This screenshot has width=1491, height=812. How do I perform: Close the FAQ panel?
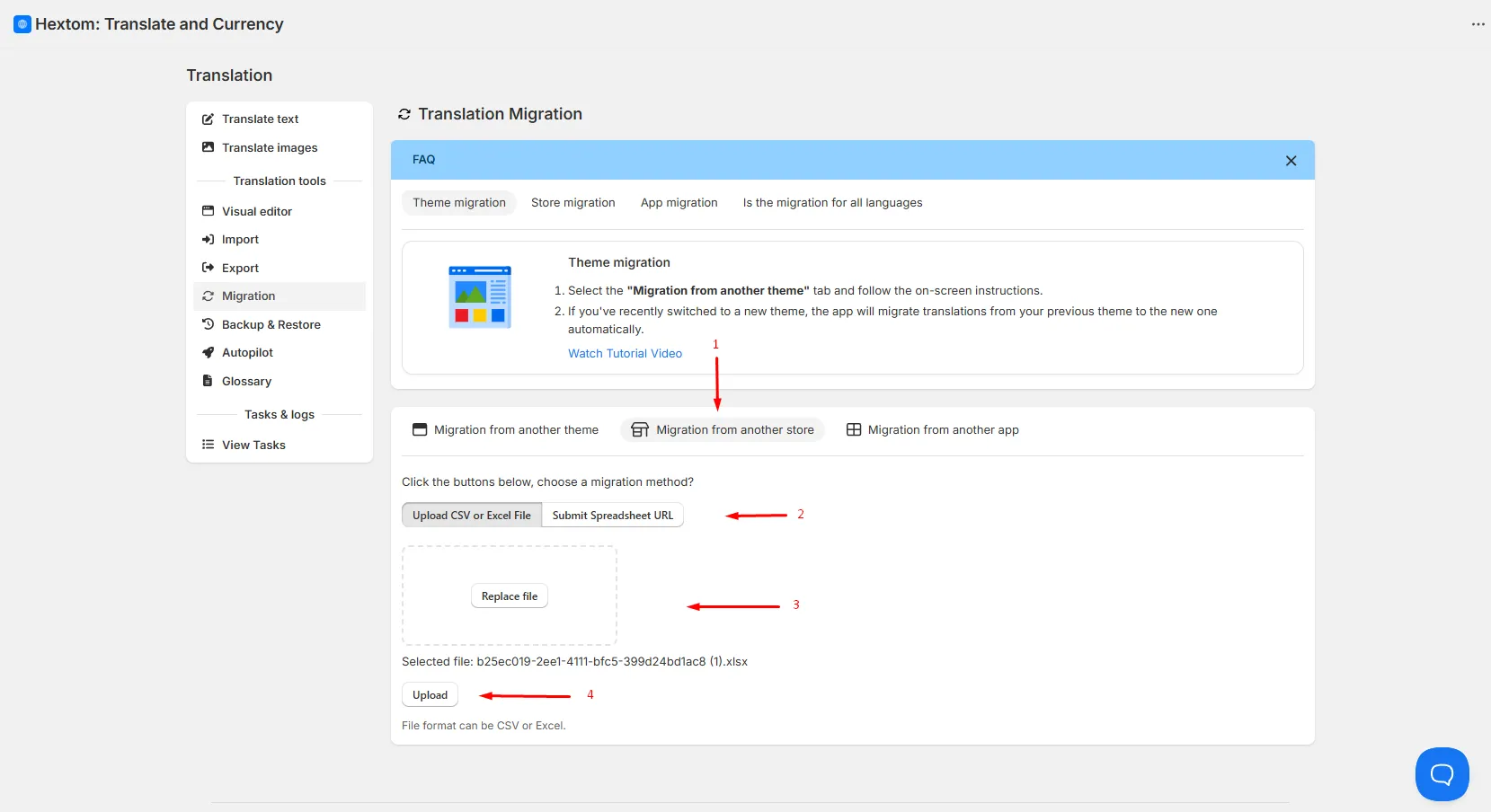tap(1291, 161)
